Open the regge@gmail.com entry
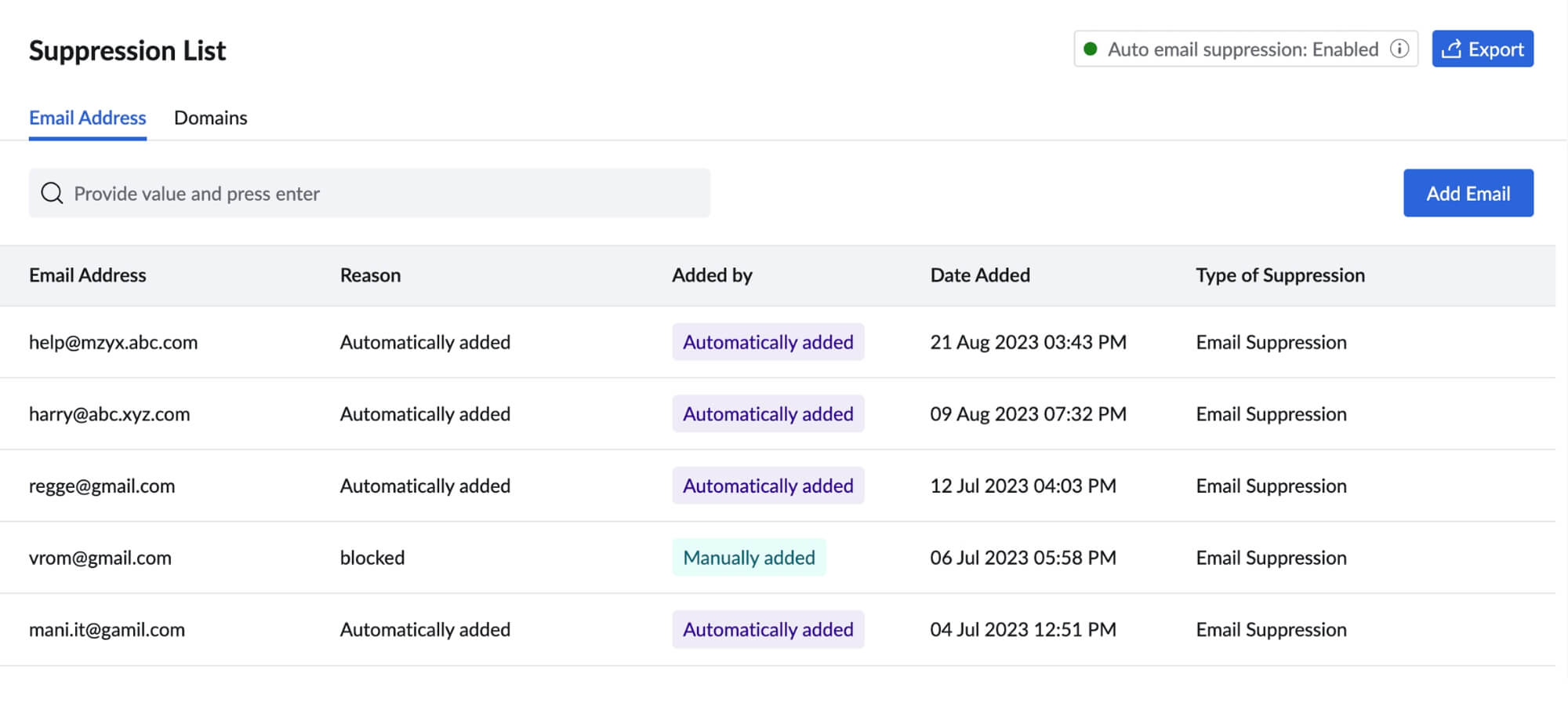Viewport: 1568px width, 706px height. point(102,486)
